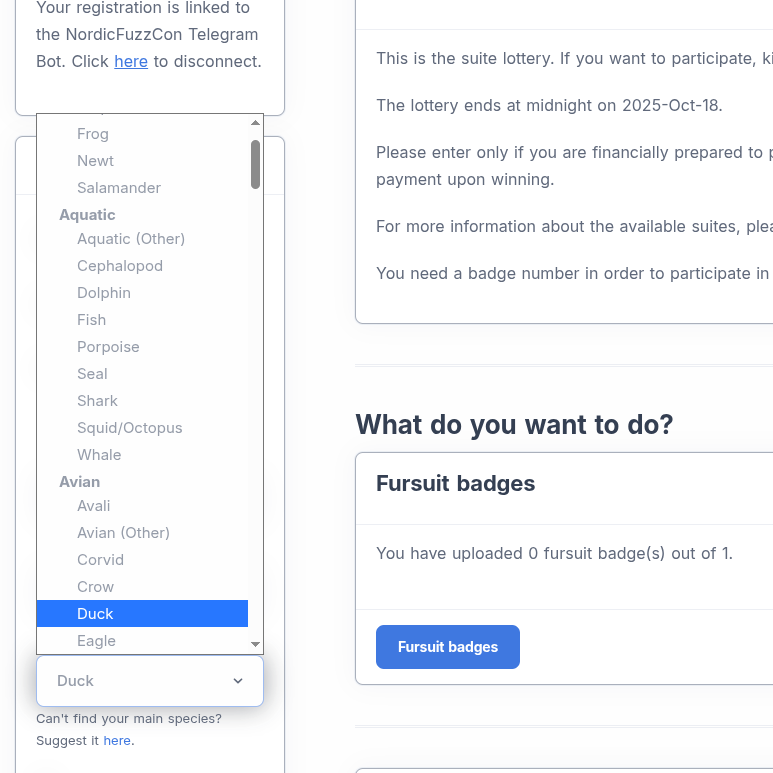The height and width of the screenshot is (773, 773).
Task: Pick Shark in the species list
Action: coord(98,401)
